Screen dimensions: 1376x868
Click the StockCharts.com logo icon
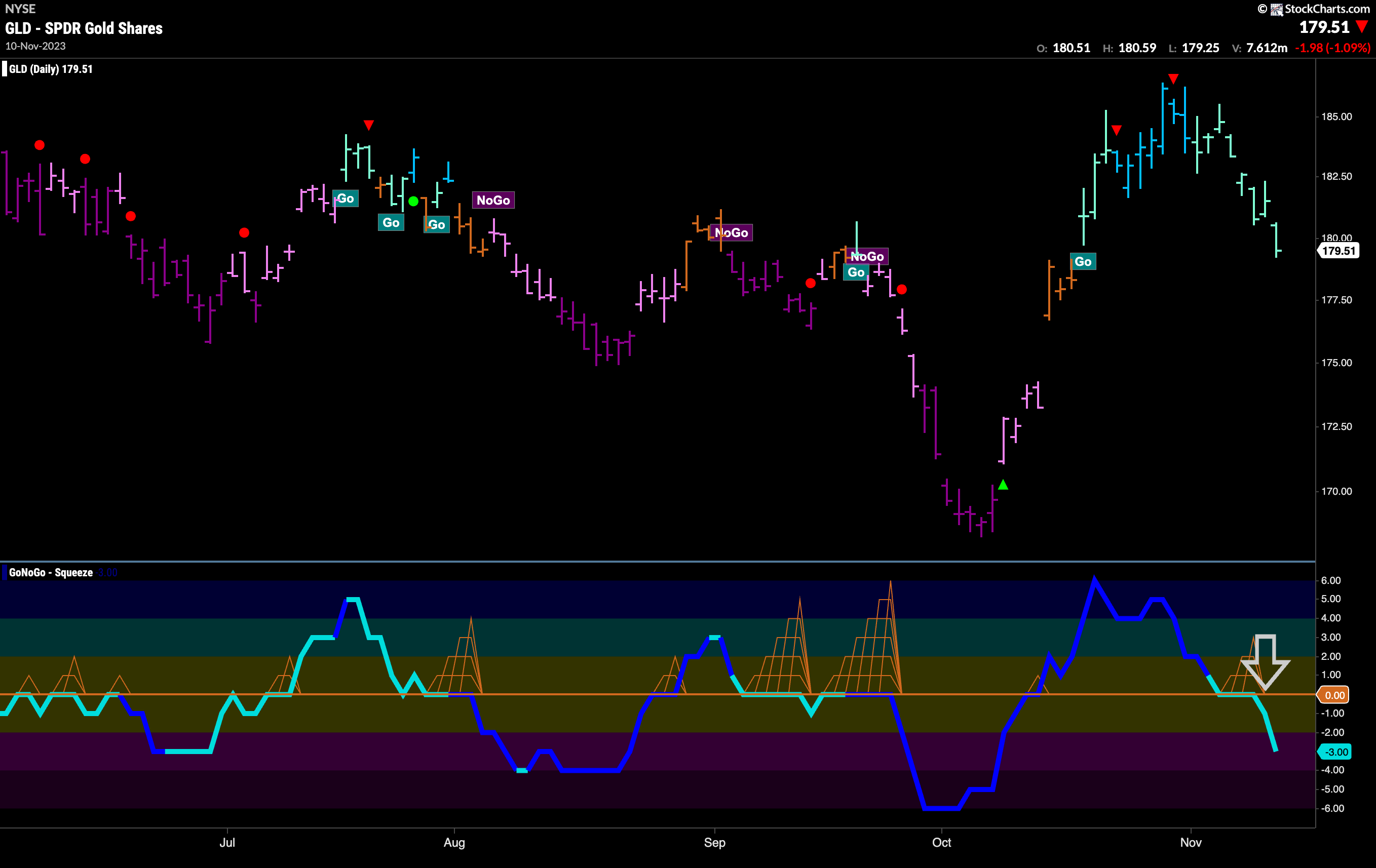[1277, 9]
